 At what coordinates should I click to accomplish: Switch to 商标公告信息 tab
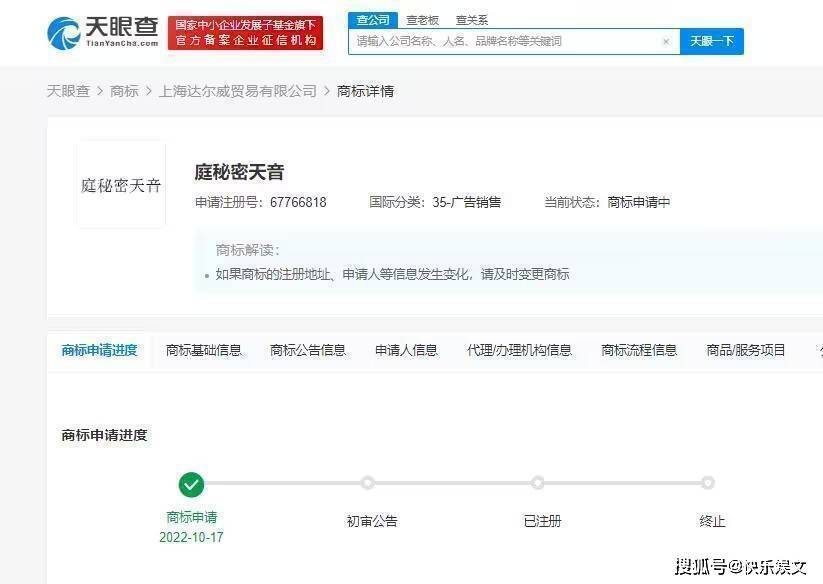tap(308, 351)
